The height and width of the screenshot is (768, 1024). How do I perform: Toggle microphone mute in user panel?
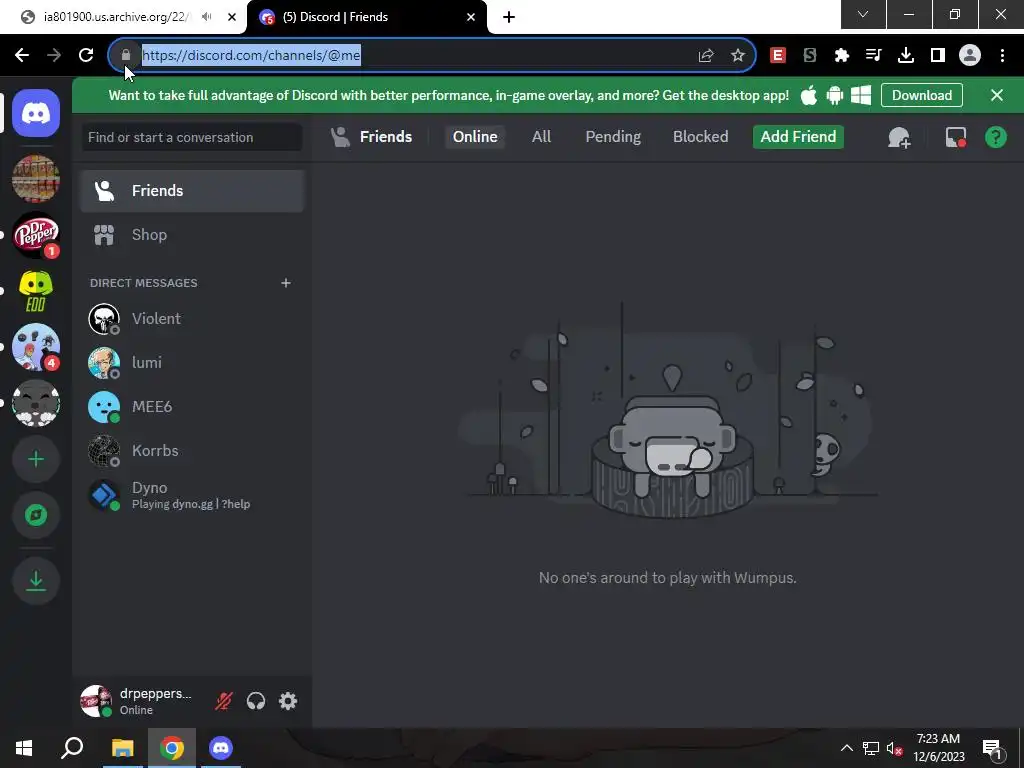pos(223,701)
